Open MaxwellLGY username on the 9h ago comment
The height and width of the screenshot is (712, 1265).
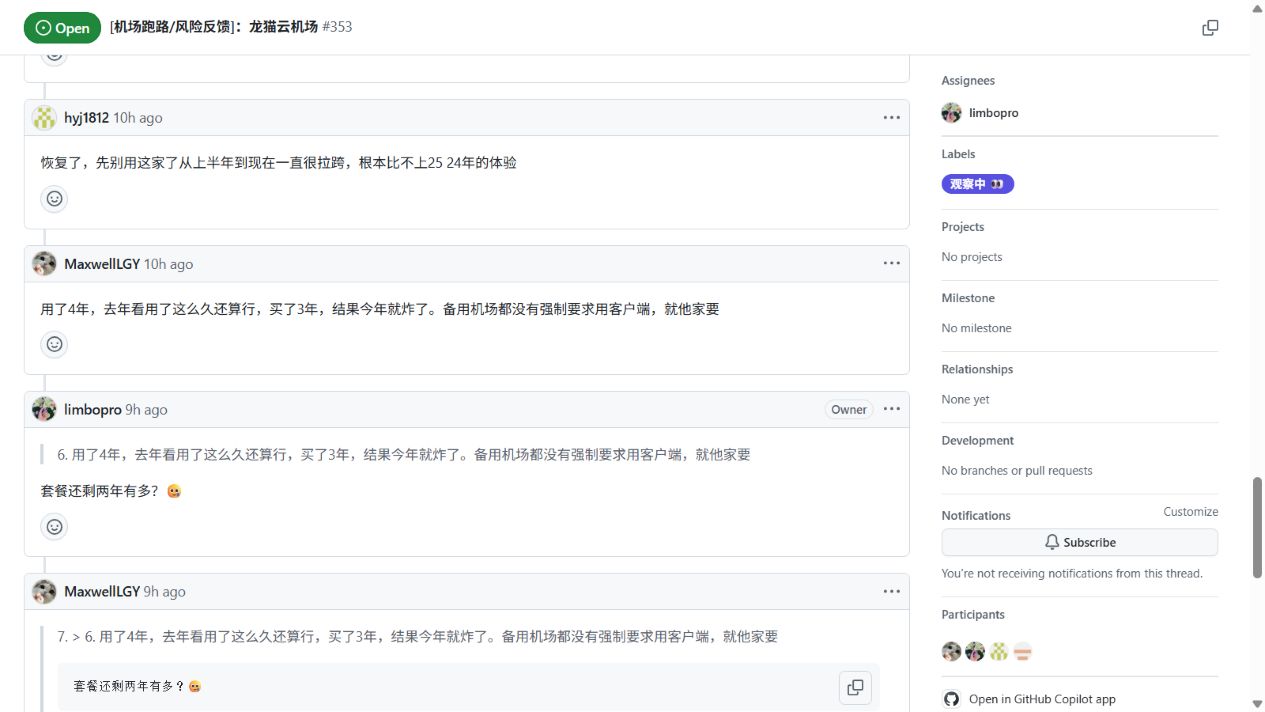pyautogui.click(x=102, y=591)
